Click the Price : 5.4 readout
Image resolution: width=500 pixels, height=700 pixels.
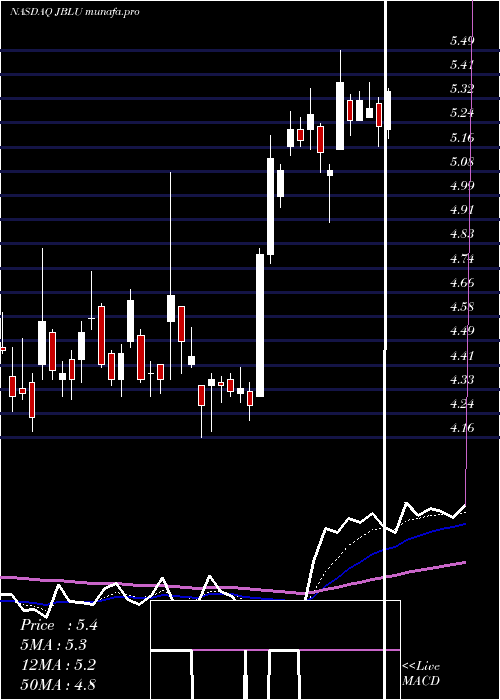(59, 625)
